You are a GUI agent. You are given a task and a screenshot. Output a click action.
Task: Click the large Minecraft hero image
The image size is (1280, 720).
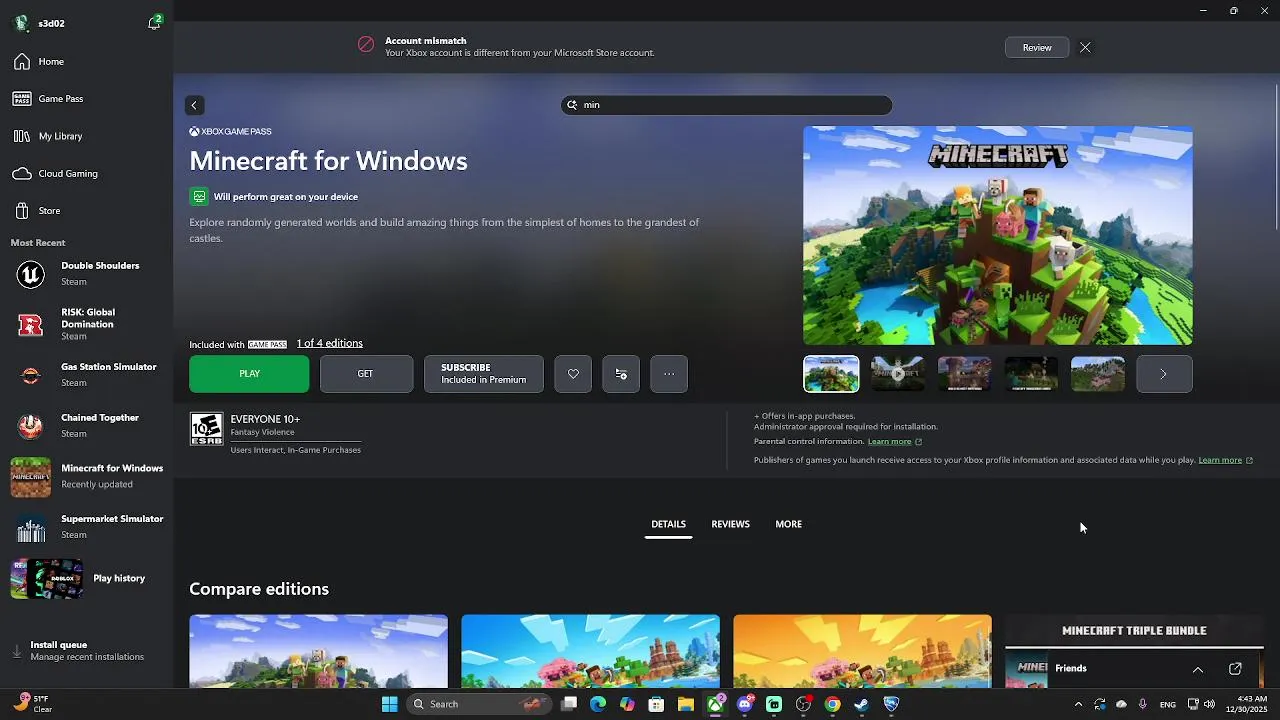(x=997, y=236)
